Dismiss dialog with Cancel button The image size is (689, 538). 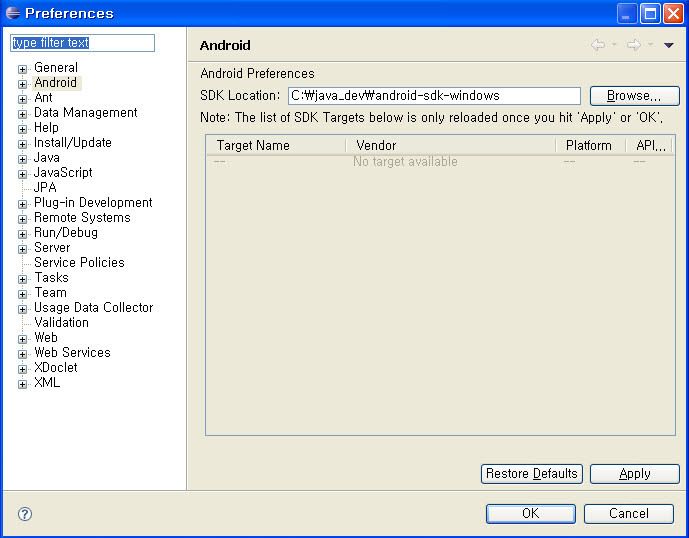(628, 513)
